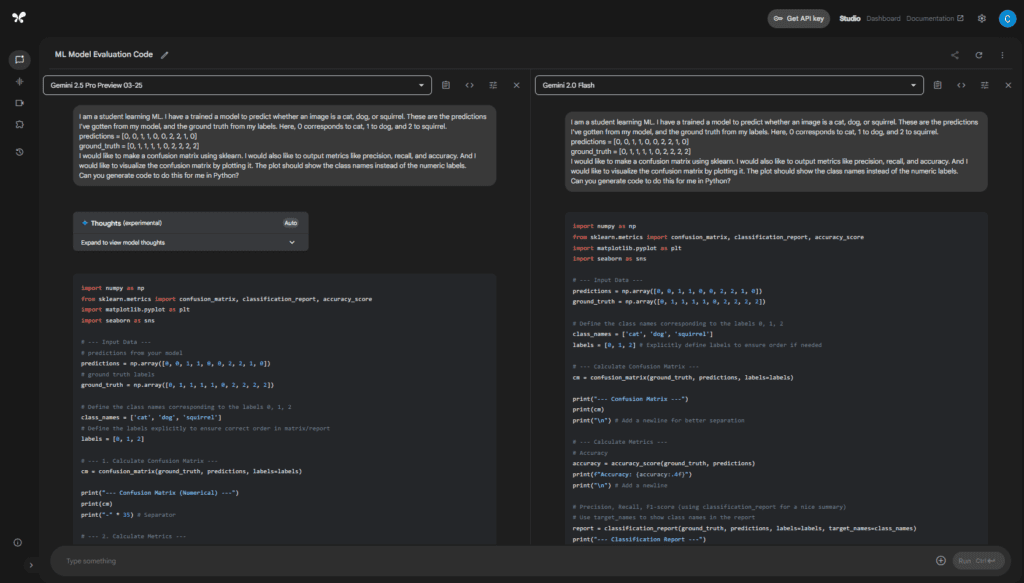Click the Thoughts (experimental) header
Viewport: 1024px width, 583px height.
[x=126, y=223]
